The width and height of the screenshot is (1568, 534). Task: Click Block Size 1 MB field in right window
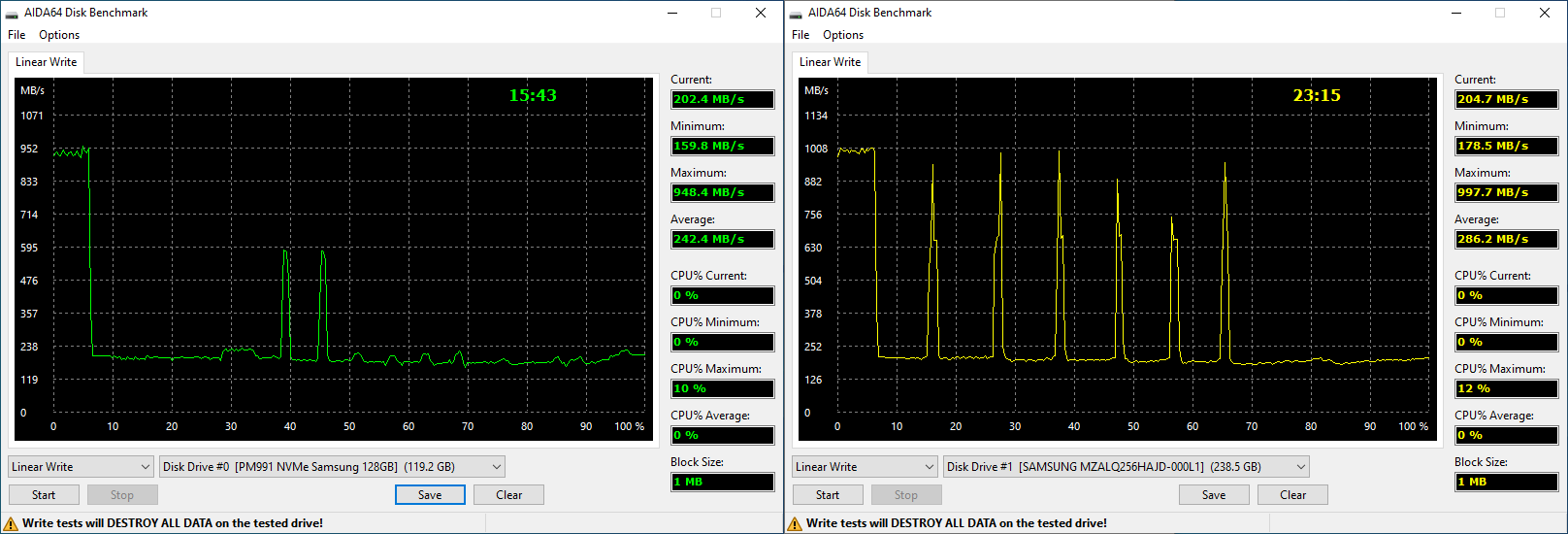(x=1507, y=482)
